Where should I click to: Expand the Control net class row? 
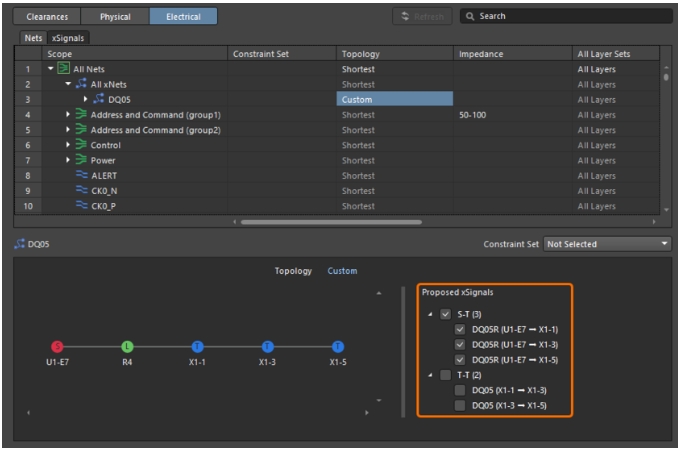click(68, 145)
